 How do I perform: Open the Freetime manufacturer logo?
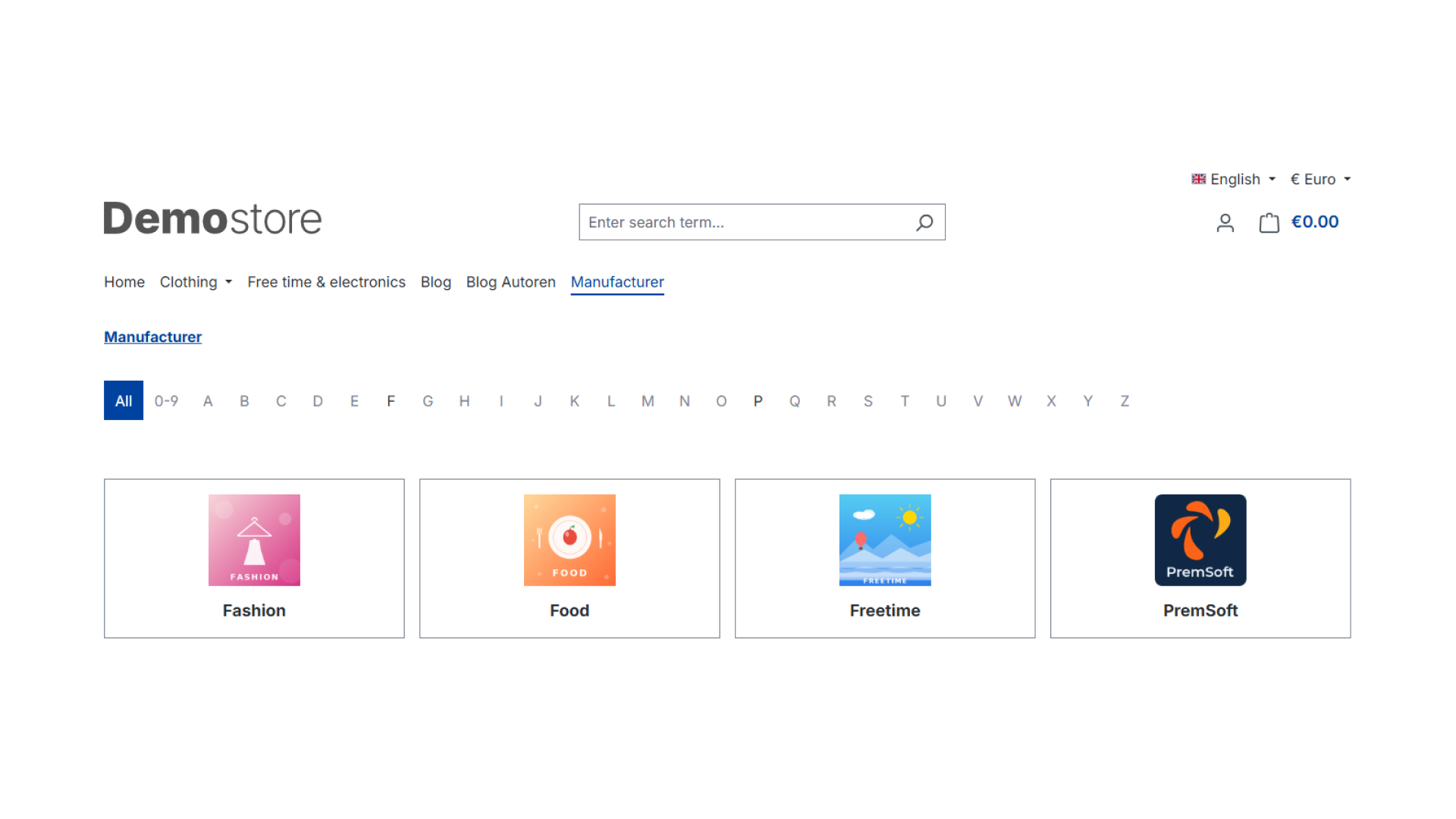[885, 540]
